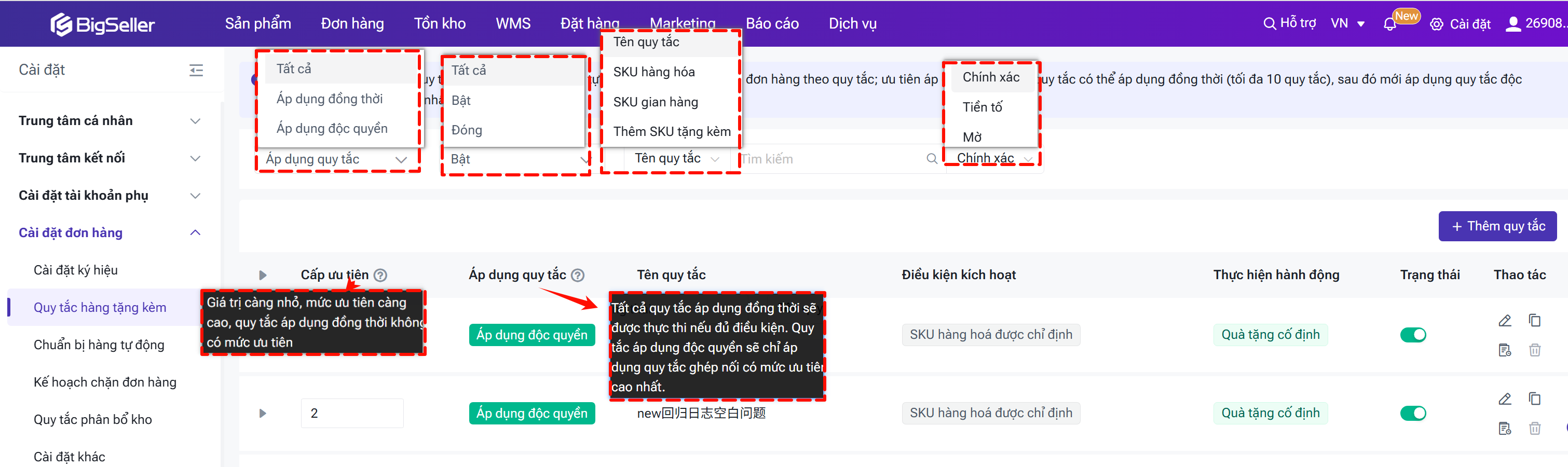
Task: Click the settings gear icon in header
Action: 1437,24
